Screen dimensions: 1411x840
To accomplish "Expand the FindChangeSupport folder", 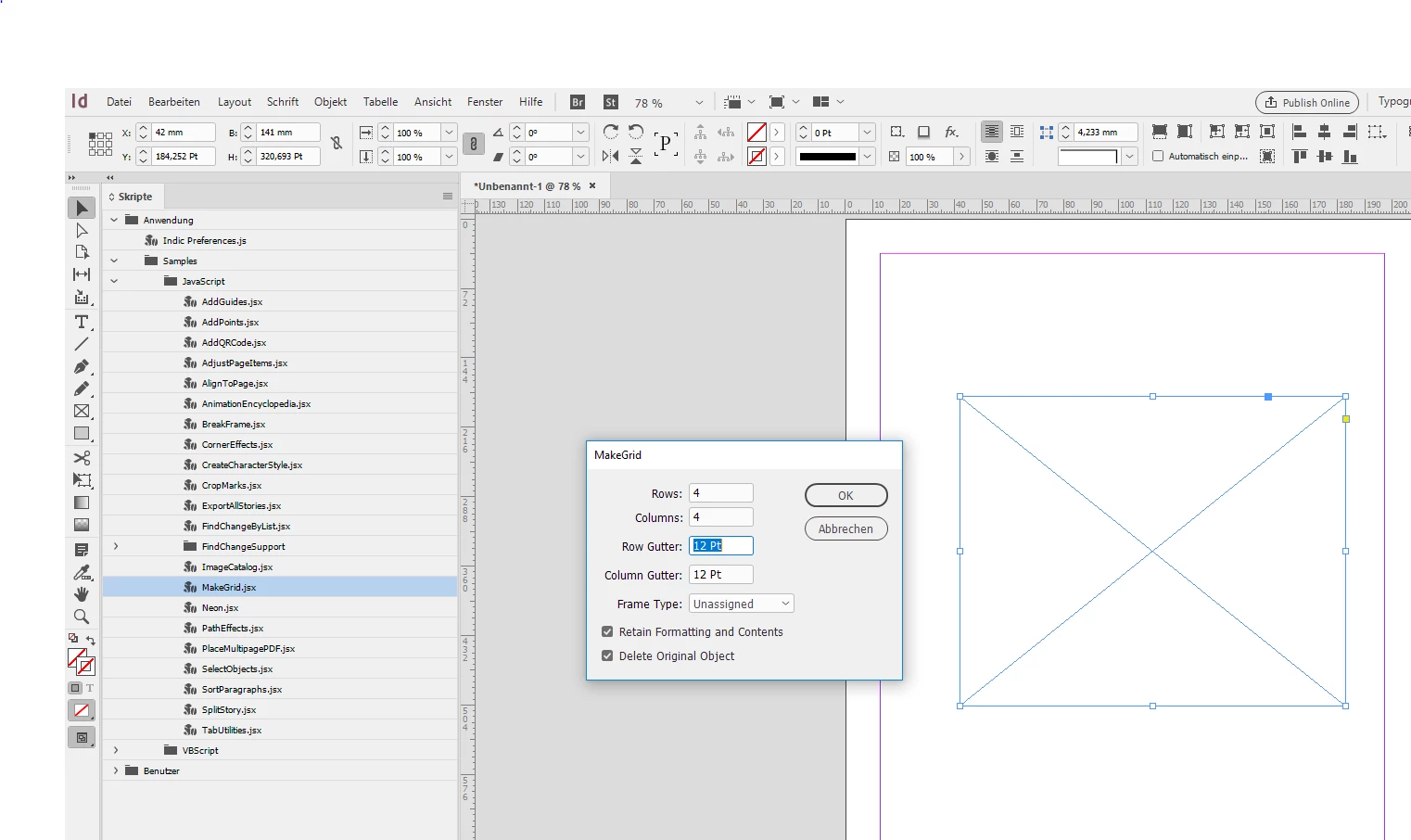I will [x=116, y=546].
